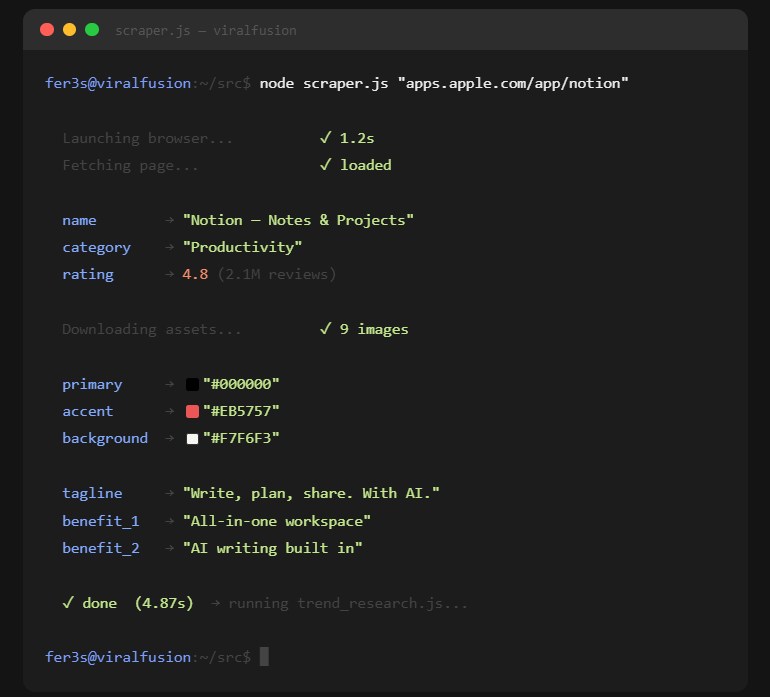The image size is (770, 697).
Task: Click the 'benefit_1' key label
Action: (101, 521)
